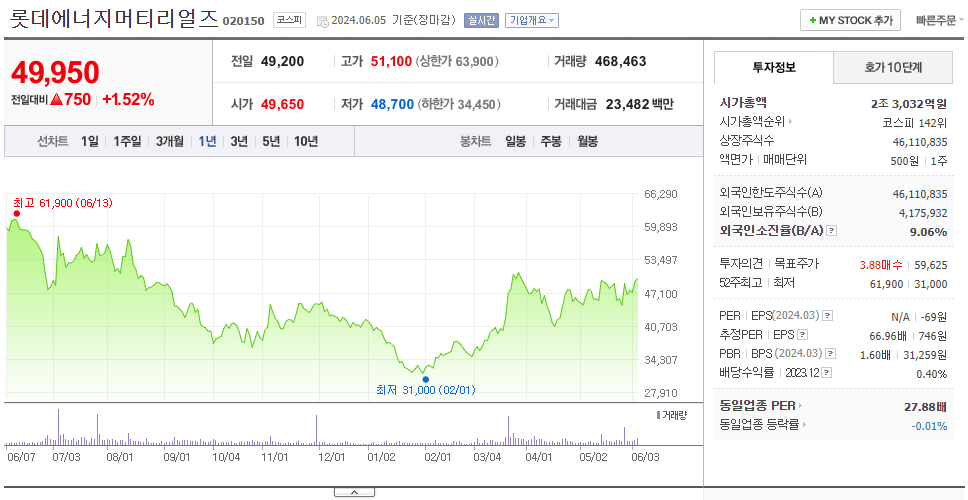968x500 pixels.
Task: Switch to 주봉 candlestick chart
Action: click(x=551, y=141)
